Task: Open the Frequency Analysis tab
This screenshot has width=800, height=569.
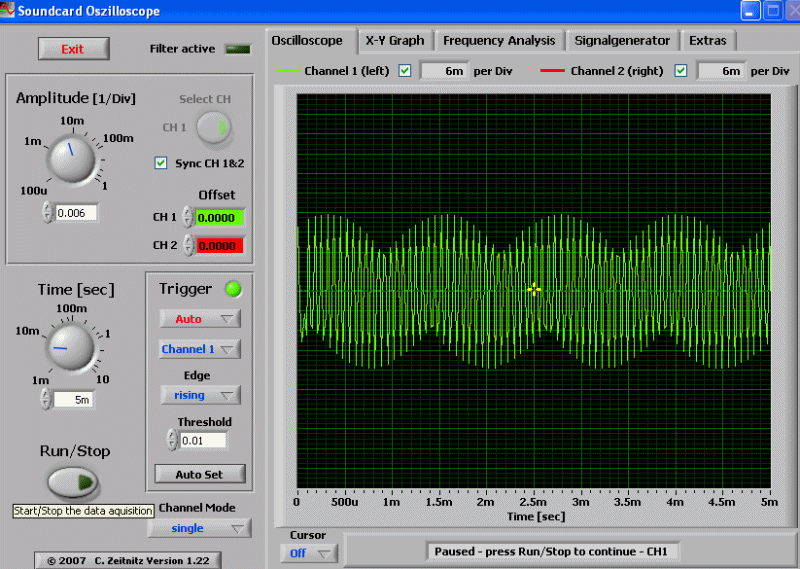Action: tap(499, 40)
